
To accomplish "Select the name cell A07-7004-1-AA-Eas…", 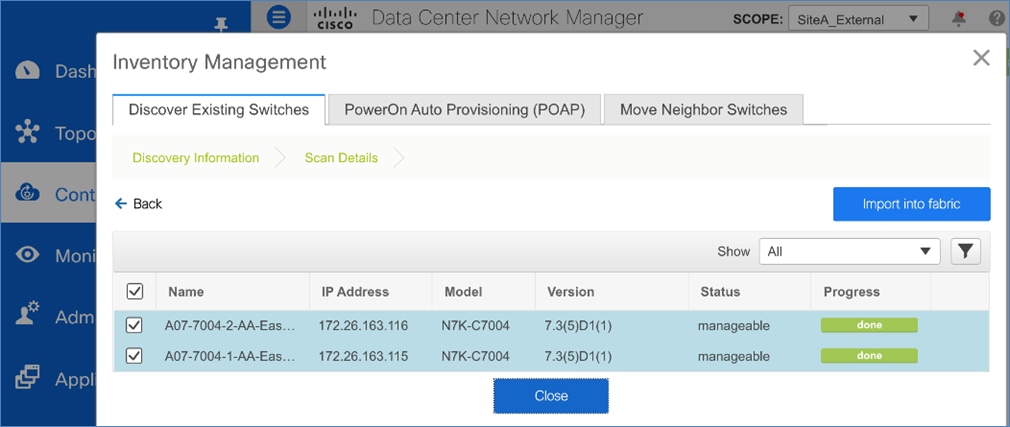I will [x=230, y=356].
